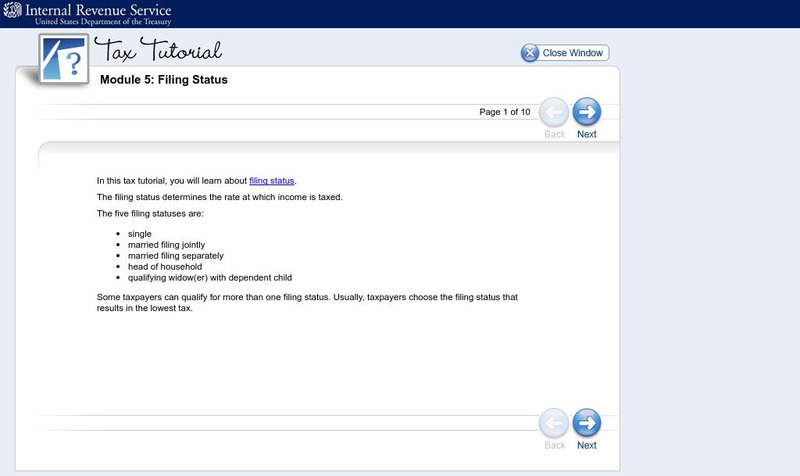800x476 pixels.
Task: Open the filing status link
Action: [x=271, y=181]
